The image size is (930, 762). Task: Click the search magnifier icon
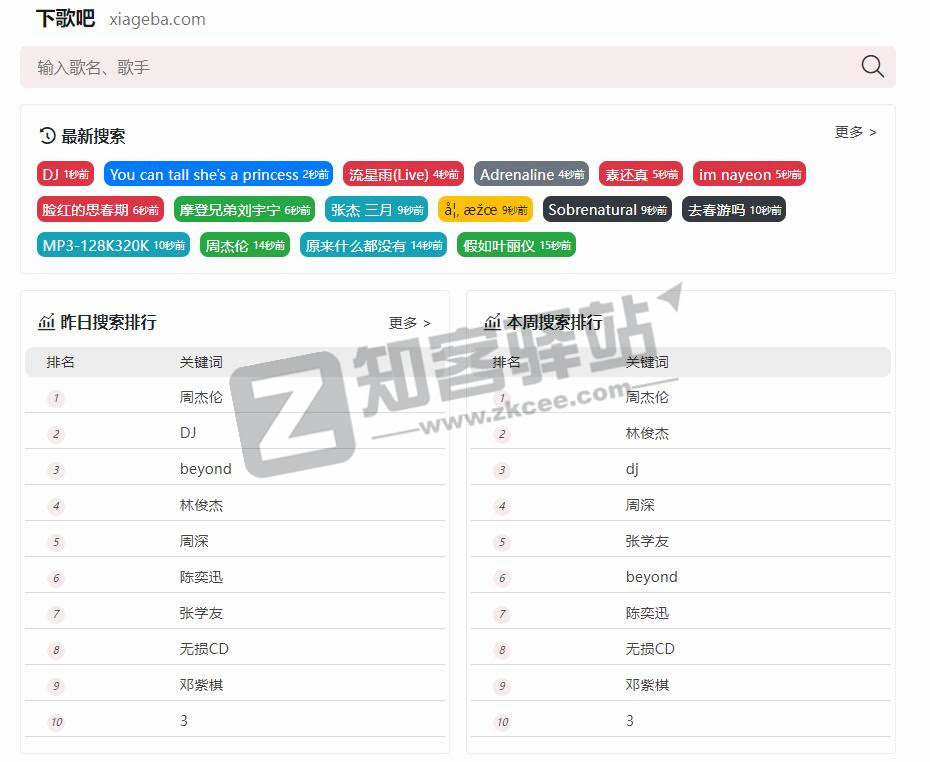(x=871, y=66)
